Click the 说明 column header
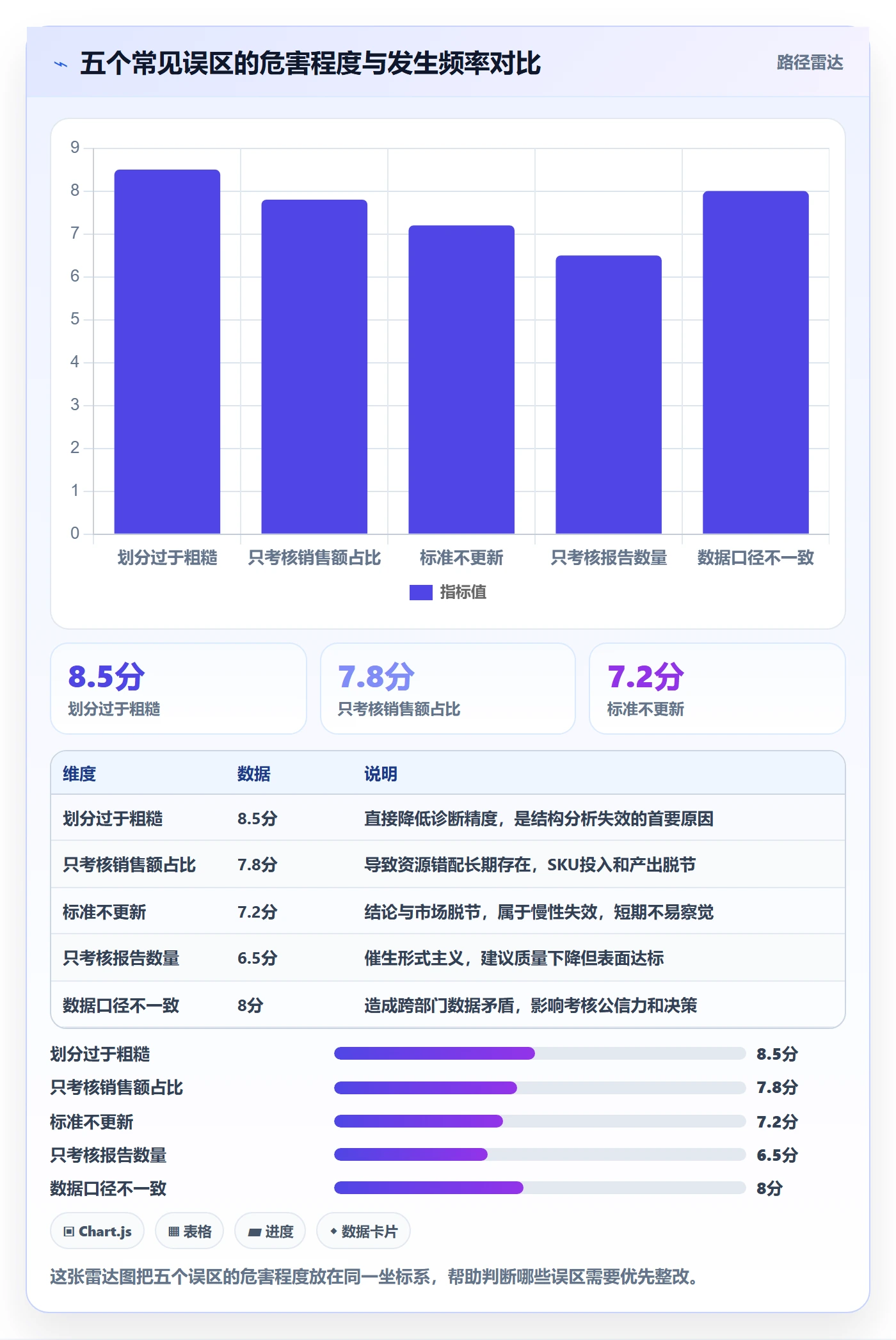 381,774
